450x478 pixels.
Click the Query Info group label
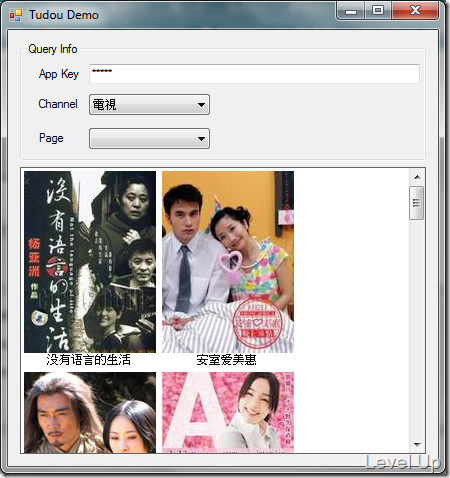click(x=53, y=49)
